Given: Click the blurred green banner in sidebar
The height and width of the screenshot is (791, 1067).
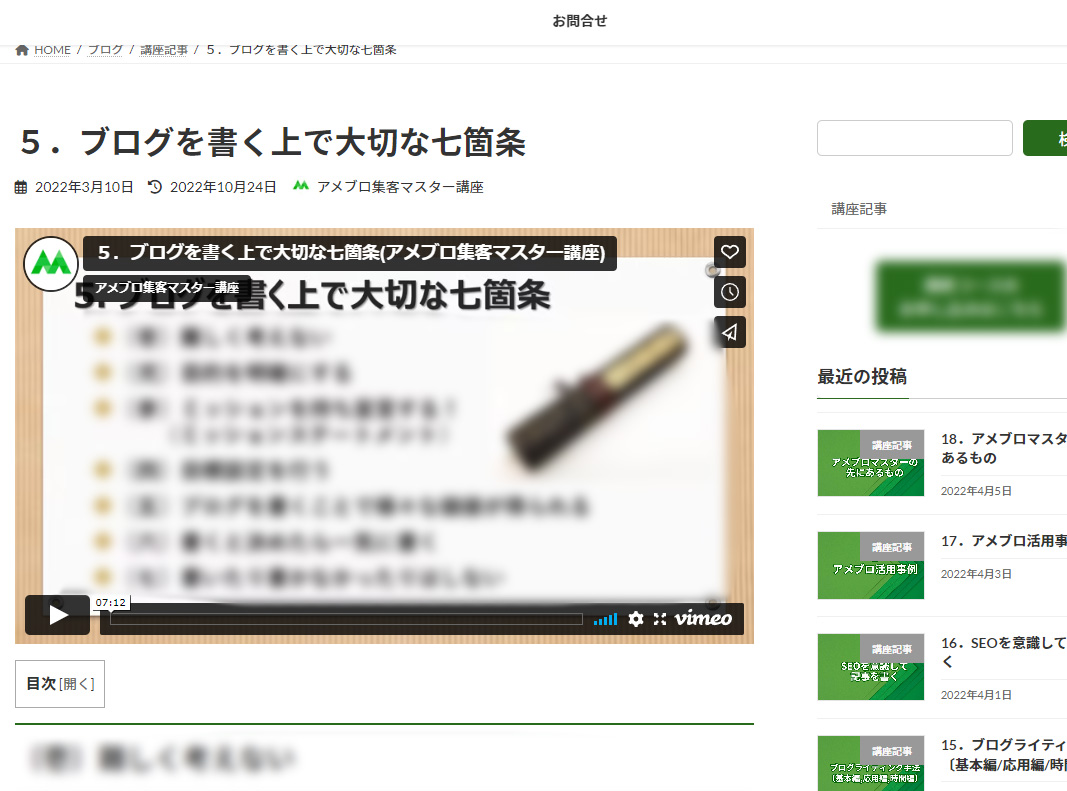Looking at the screenshot, I should click(x=970, y=295).
